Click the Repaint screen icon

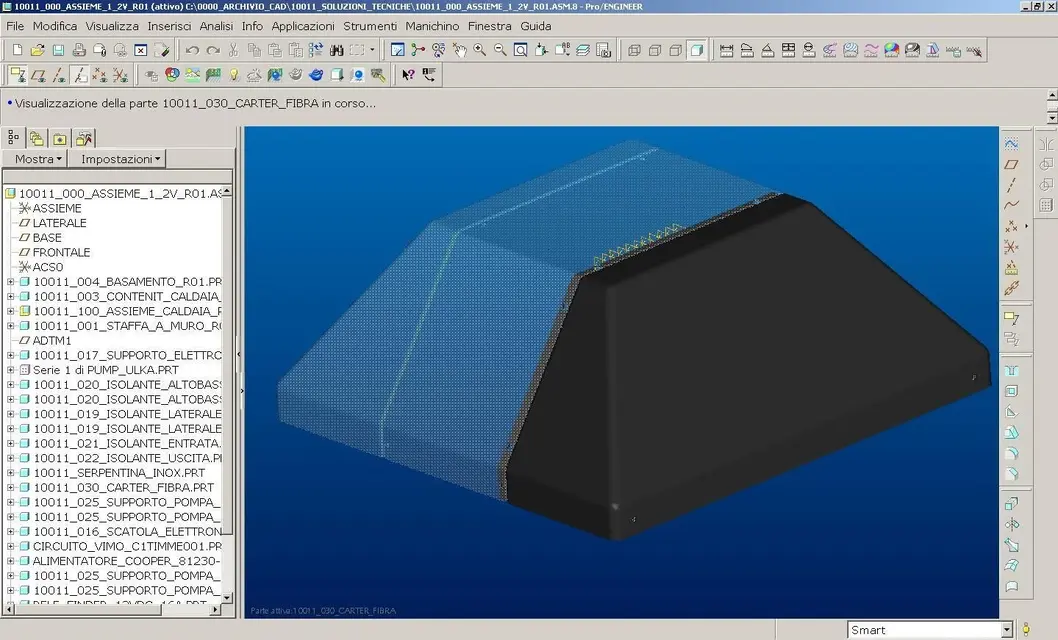397,50
